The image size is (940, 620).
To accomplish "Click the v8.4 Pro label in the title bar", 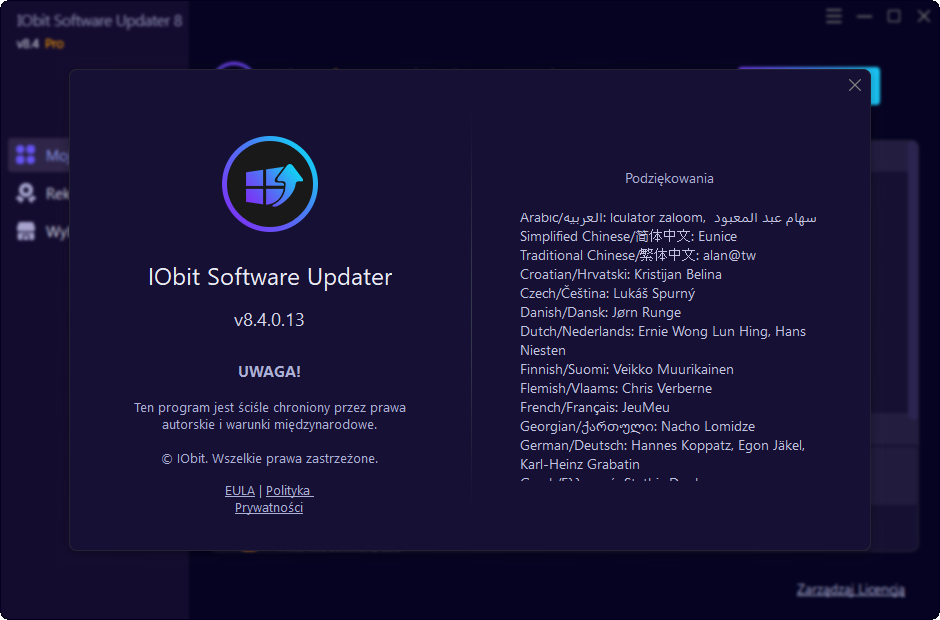I will pyautogui.click(x=40, y=44).
